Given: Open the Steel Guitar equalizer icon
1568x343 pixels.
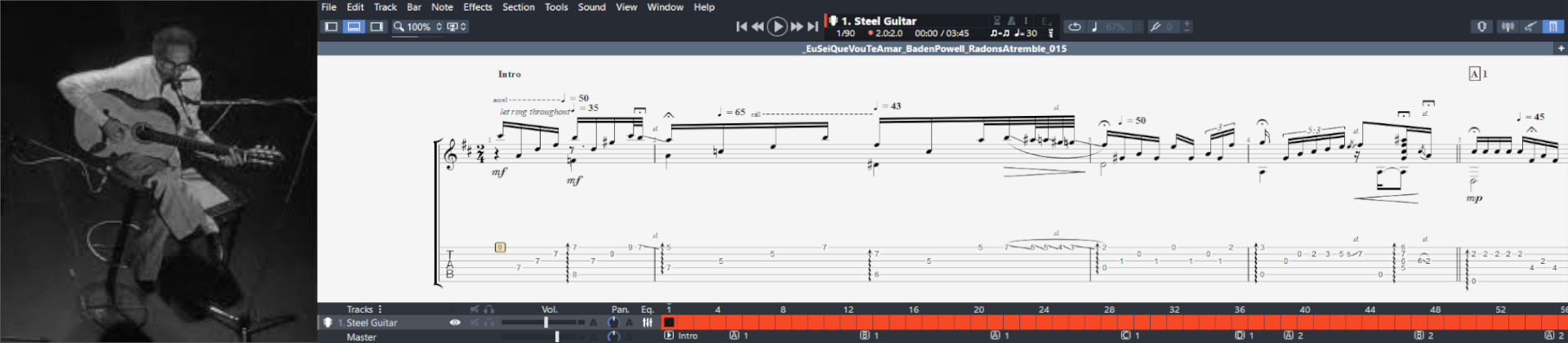Looking at the screenshot, I should coord(648,323).
